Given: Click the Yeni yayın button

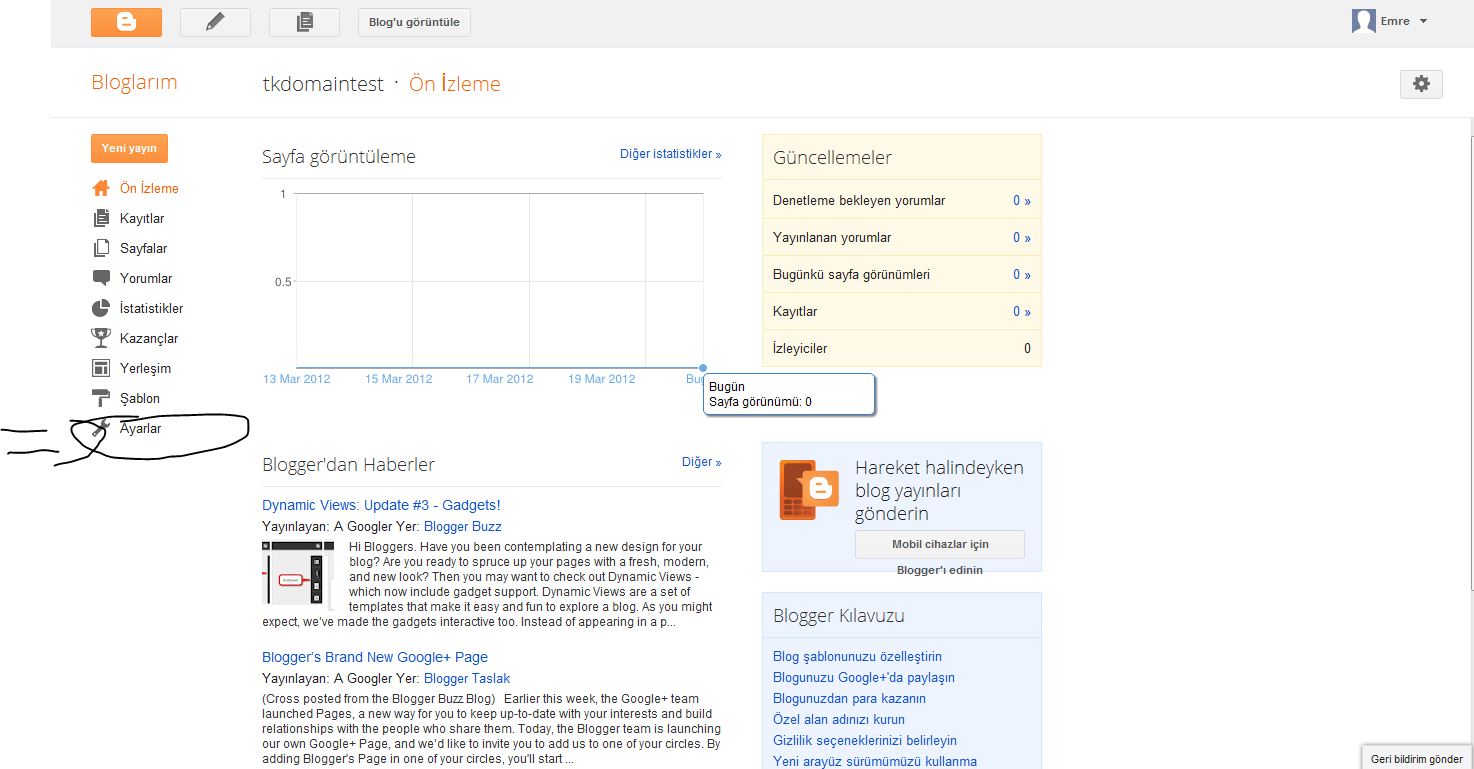Looking at the screenshot, I should 129,148.
